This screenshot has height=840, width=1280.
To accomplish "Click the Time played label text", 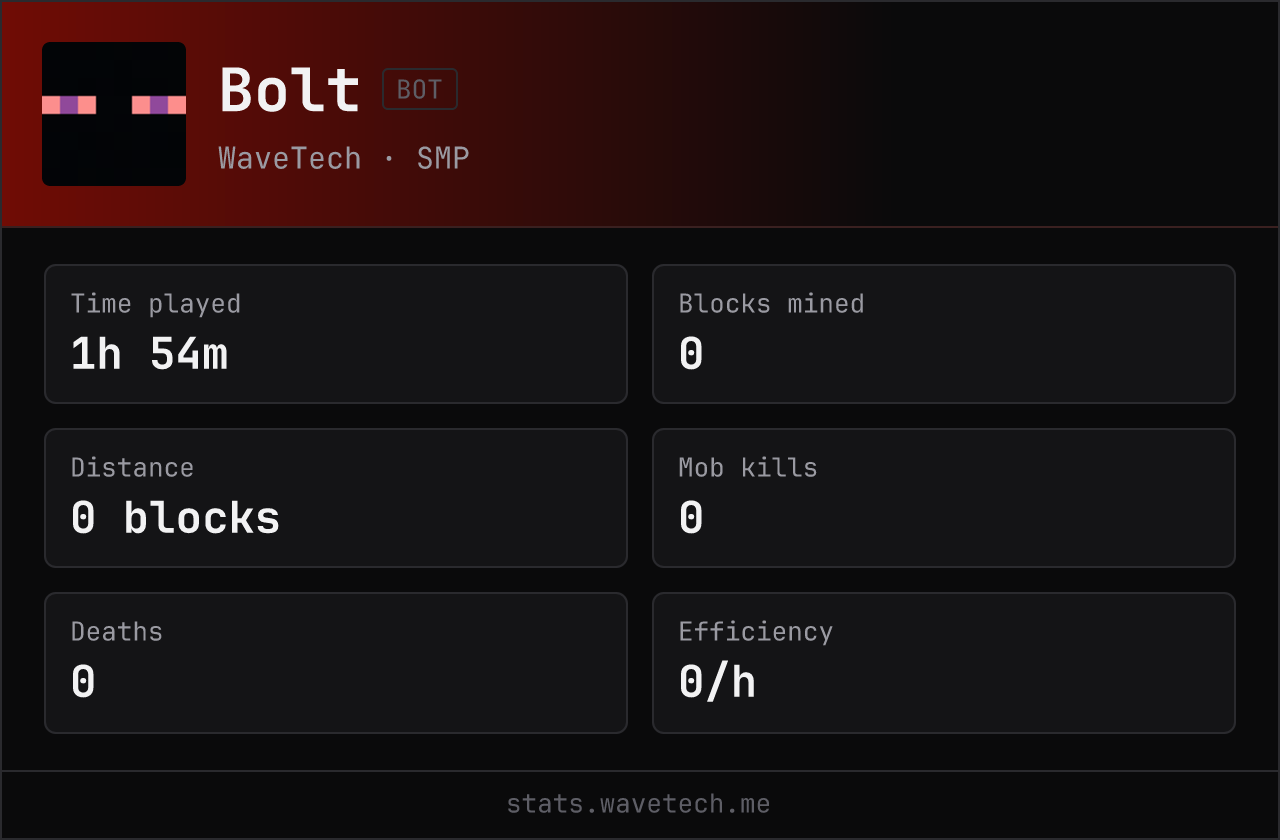I will coord(156,304).
